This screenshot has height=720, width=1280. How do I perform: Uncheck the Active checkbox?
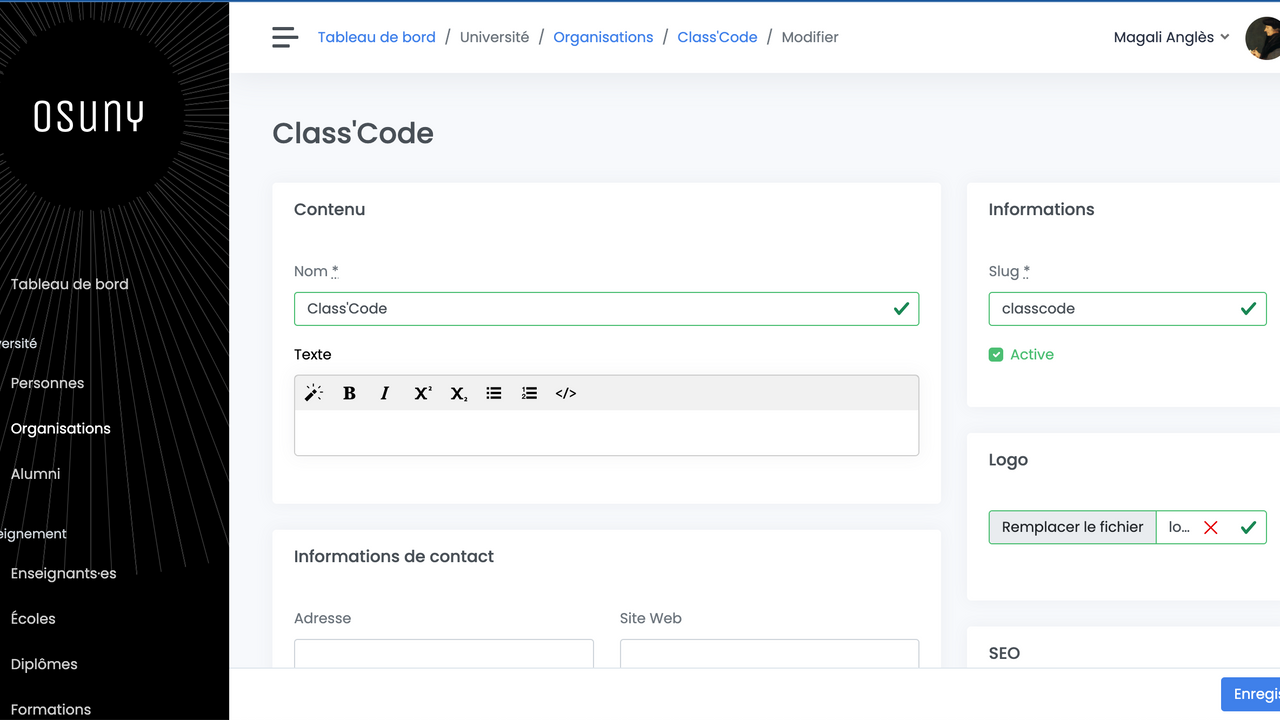coord(996,354)
